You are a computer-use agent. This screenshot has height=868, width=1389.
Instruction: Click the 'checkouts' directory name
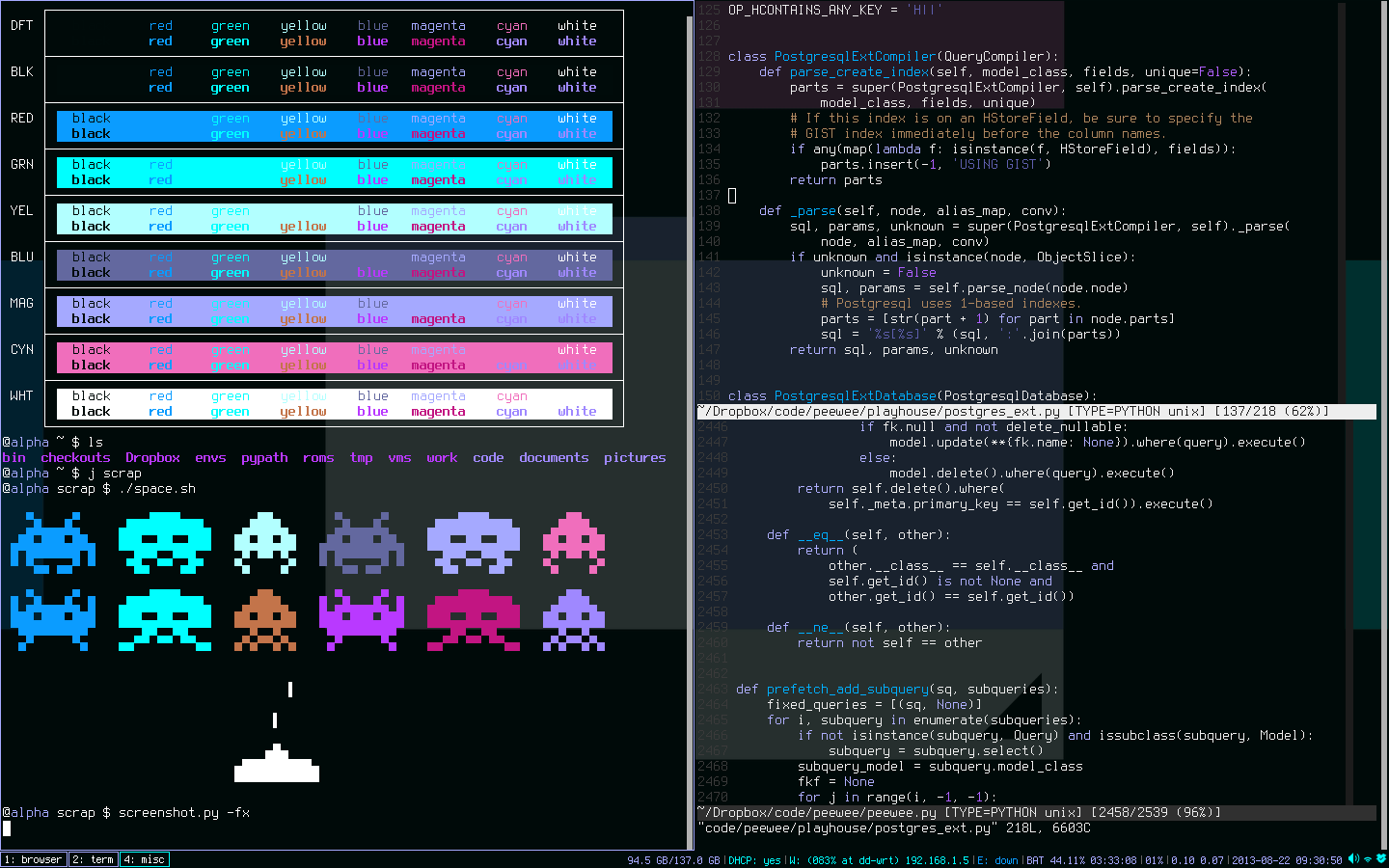coord(75,458)
